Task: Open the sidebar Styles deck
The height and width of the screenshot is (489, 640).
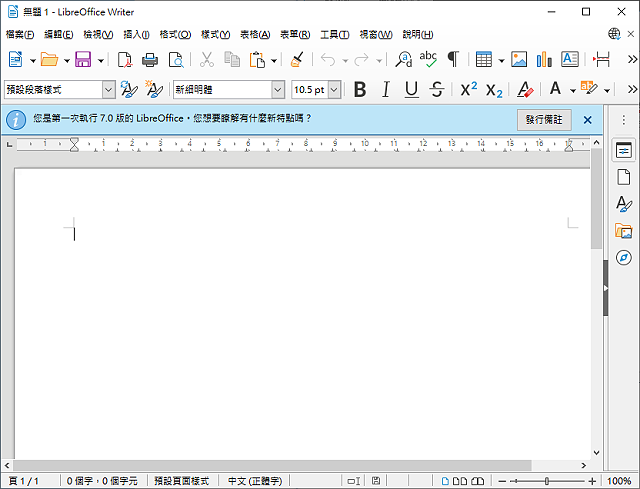Action: (x=624, y=204)
